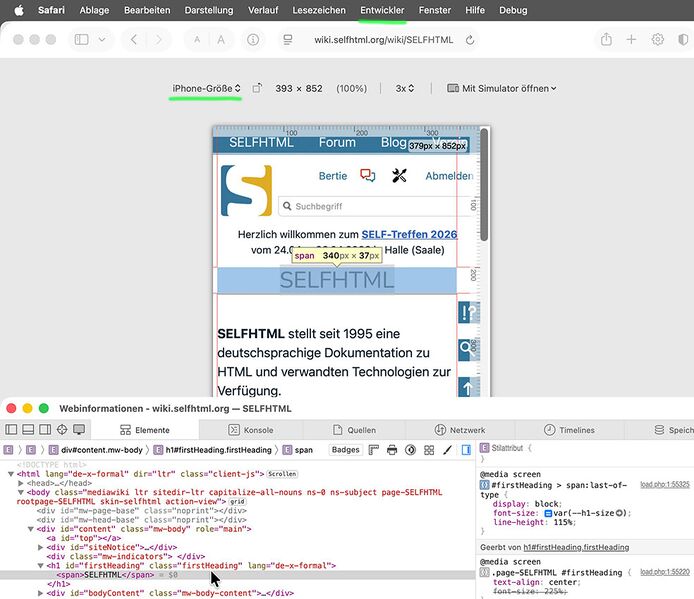
Task: Open the Entwickler menu
Action: click(x=382, y=10)
